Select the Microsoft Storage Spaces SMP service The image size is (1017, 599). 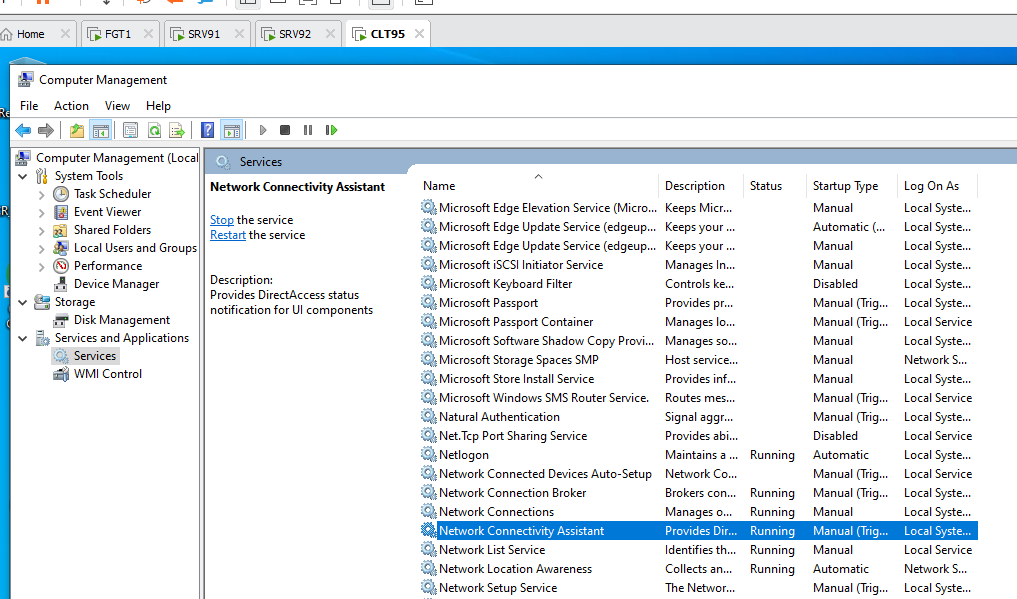coord(699,360)
